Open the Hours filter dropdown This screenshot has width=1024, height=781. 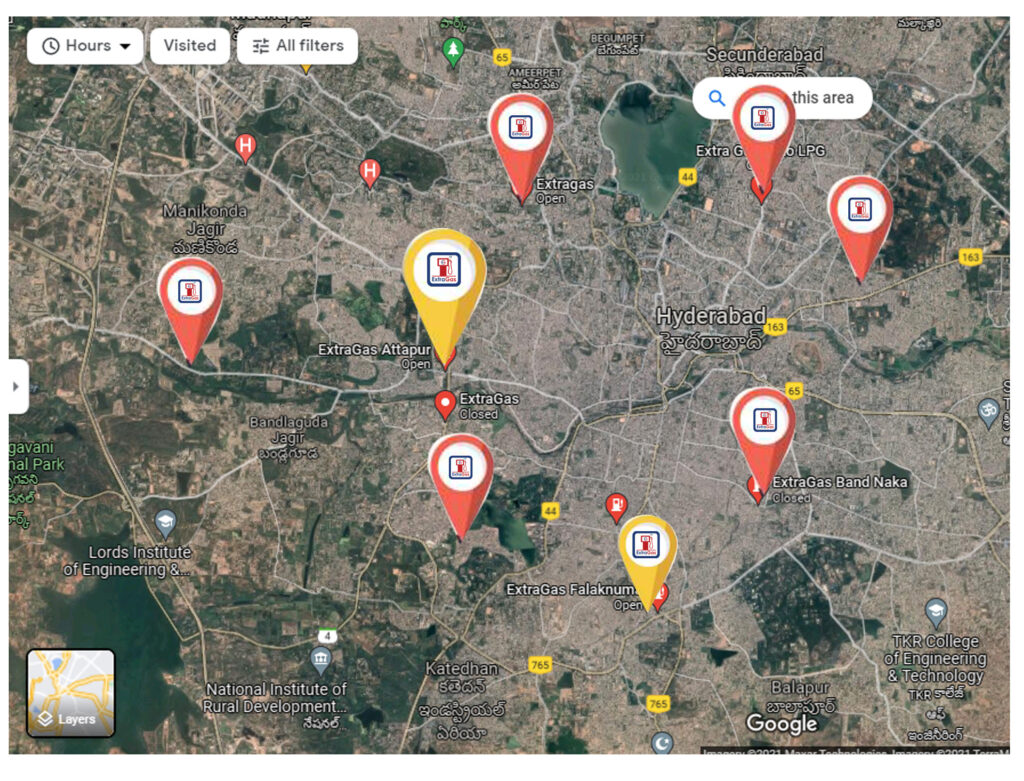point(85,46)
